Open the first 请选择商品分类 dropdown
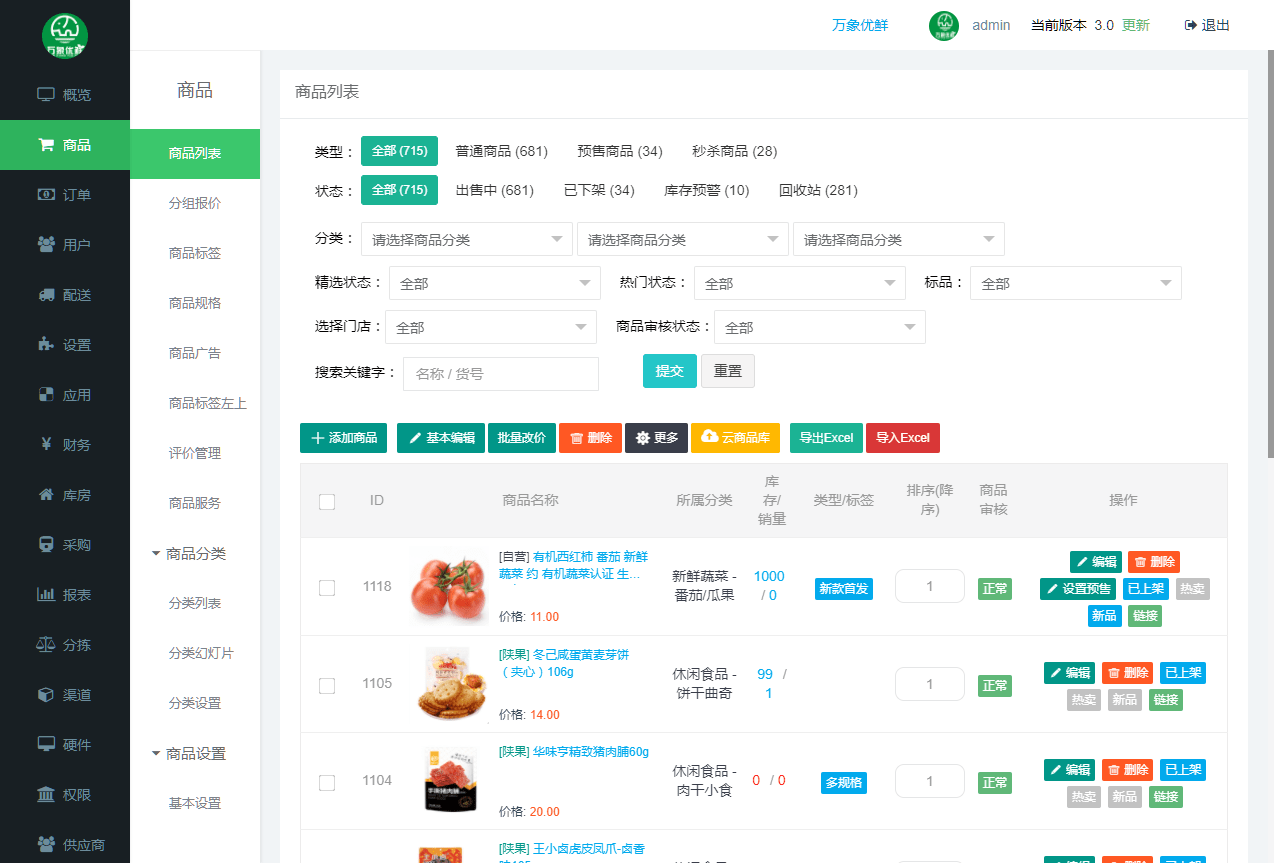The height and width of the screenshot is (863, 1274). tap(467, 239)
